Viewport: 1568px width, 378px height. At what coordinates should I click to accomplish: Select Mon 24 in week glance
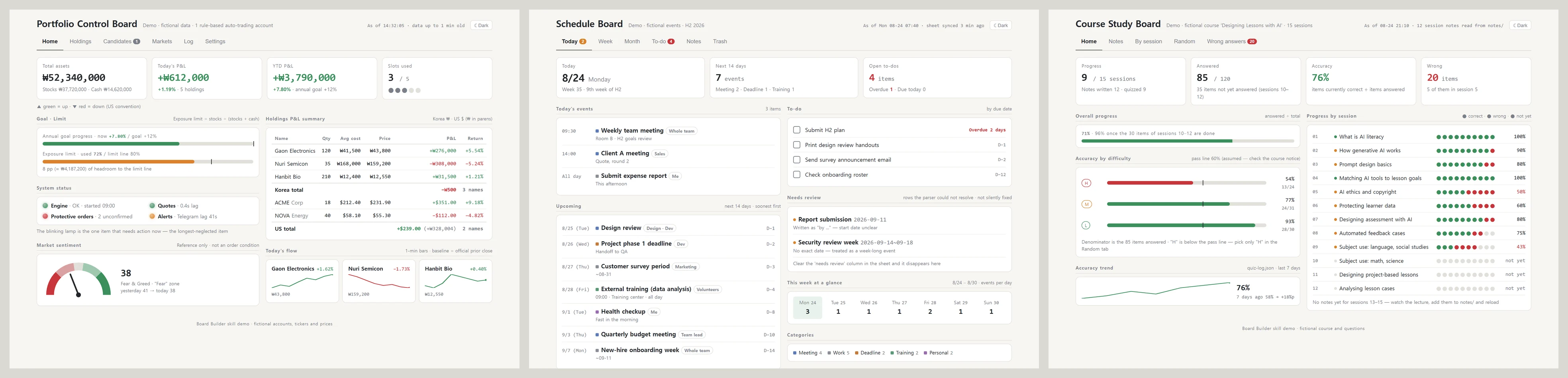click(807, 307)
